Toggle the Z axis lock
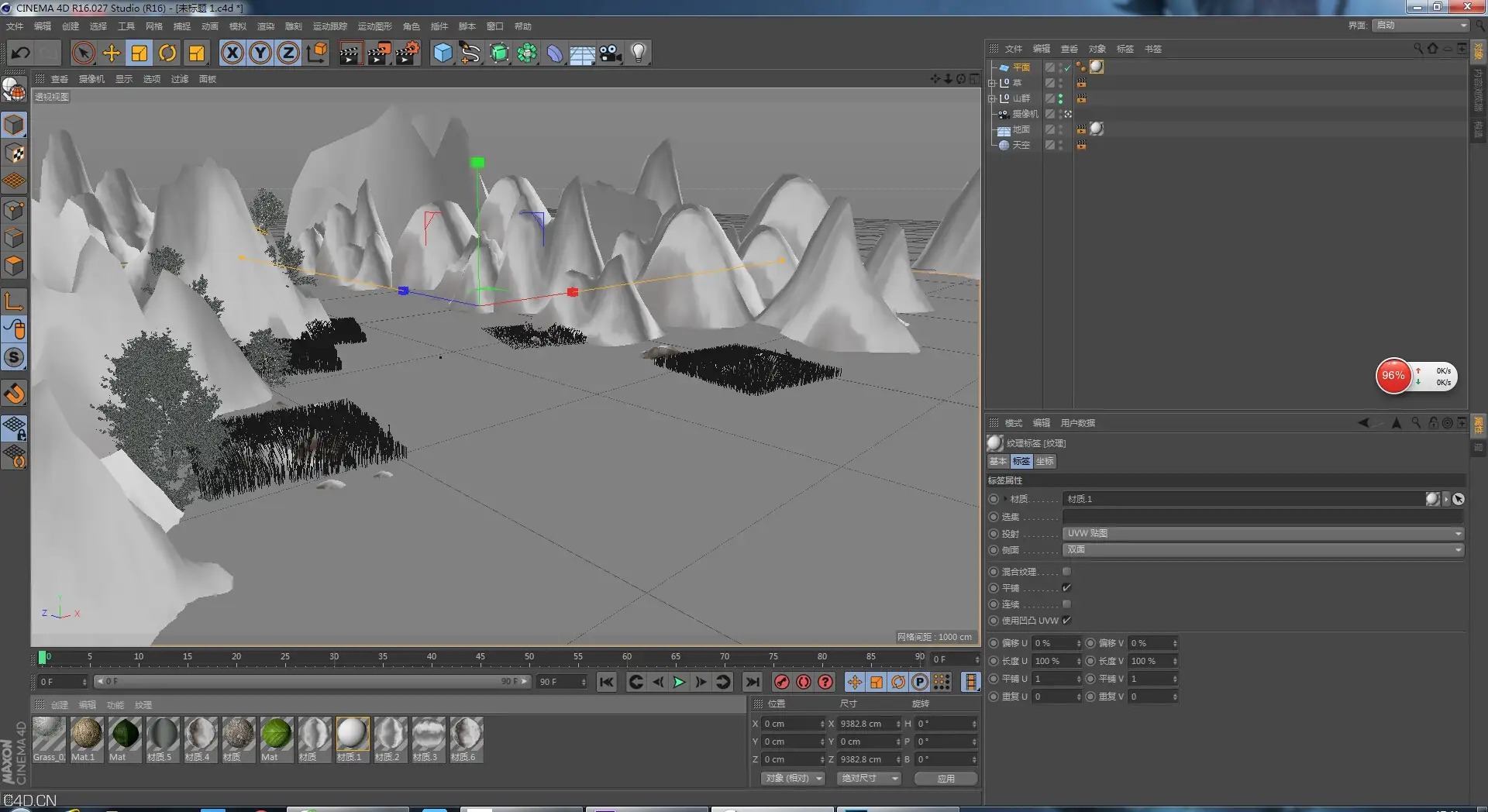 pos(288,53)
